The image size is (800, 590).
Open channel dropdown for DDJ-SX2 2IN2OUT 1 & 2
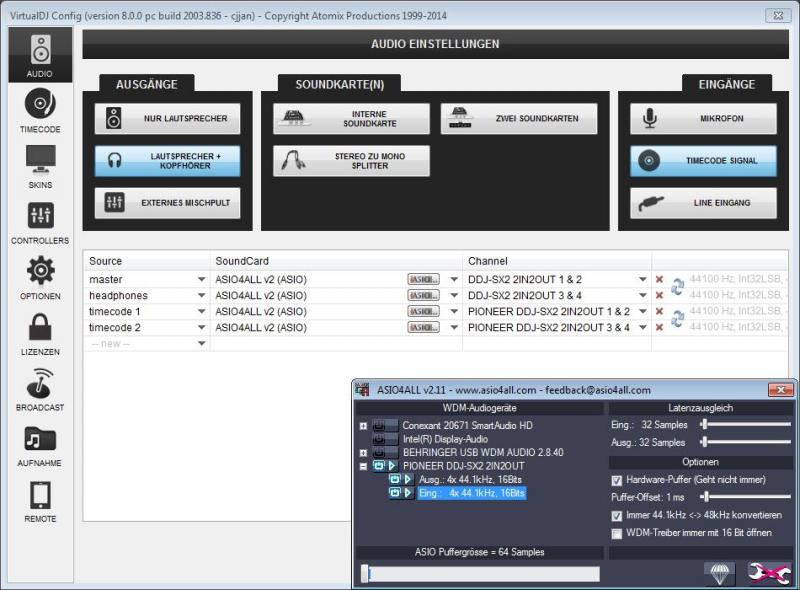643,279
